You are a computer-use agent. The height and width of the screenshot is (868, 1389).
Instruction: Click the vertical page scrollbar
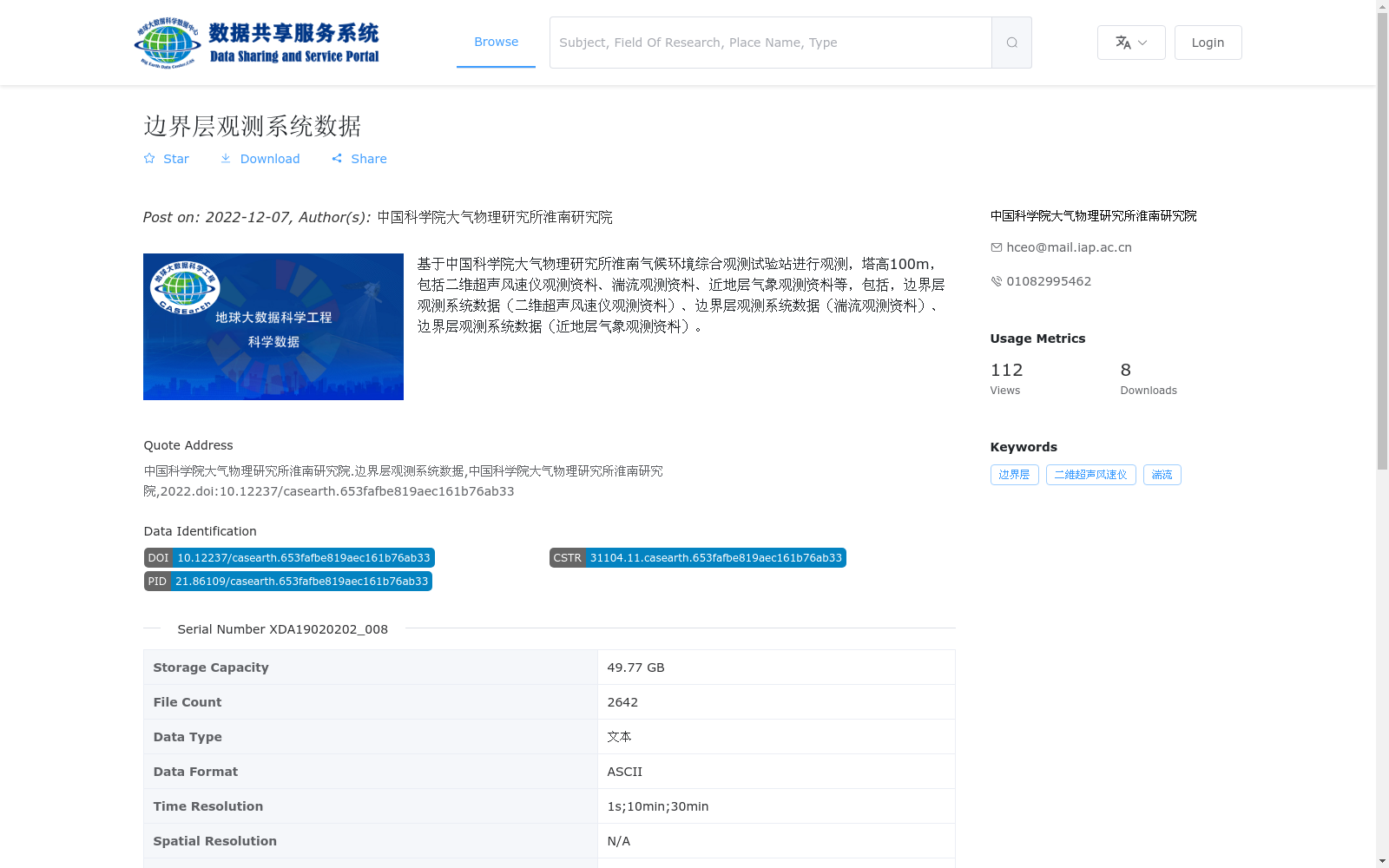click(1382, 241)
